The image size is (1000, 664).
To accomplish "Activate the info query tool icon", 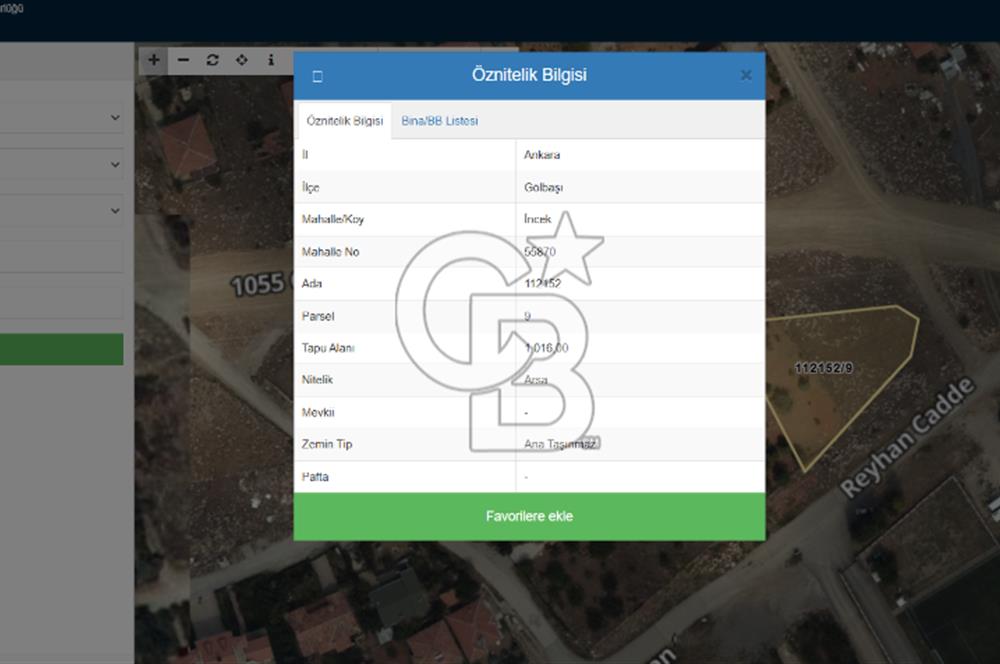I will pos(271,60).
